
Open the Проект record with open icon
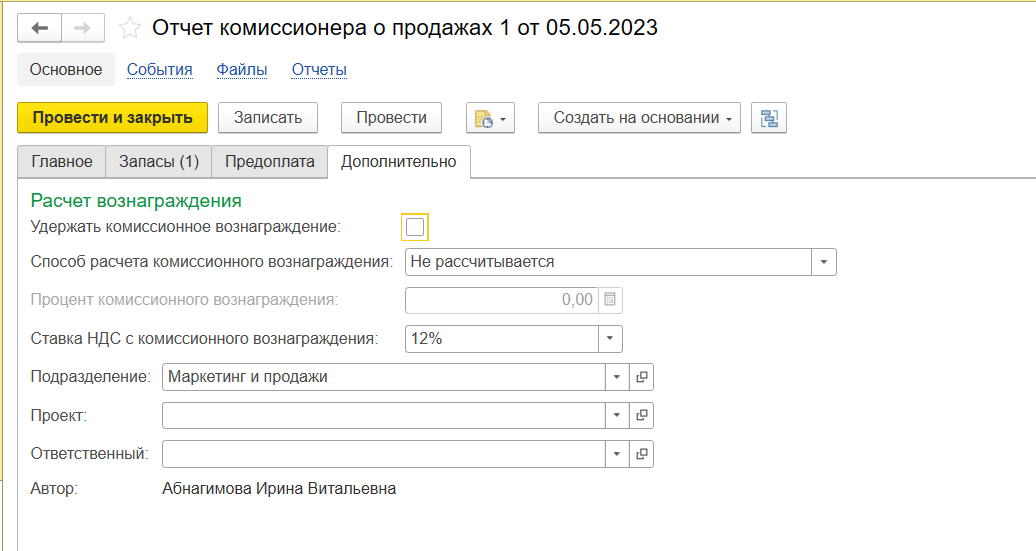tap(642, 415)
